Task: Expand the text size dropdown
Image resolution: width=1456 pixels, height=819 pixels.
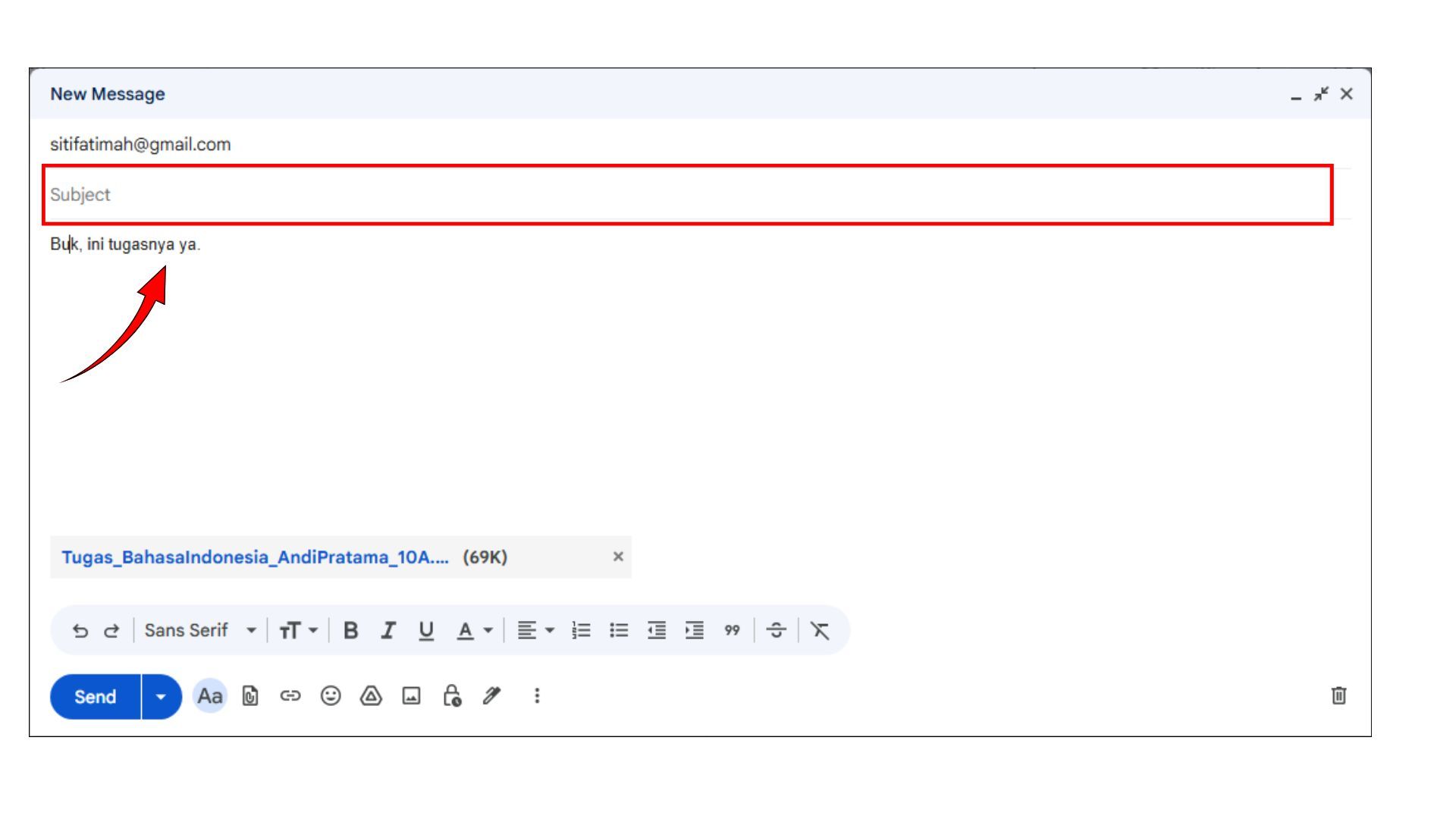Action: [x=298, y=631]
